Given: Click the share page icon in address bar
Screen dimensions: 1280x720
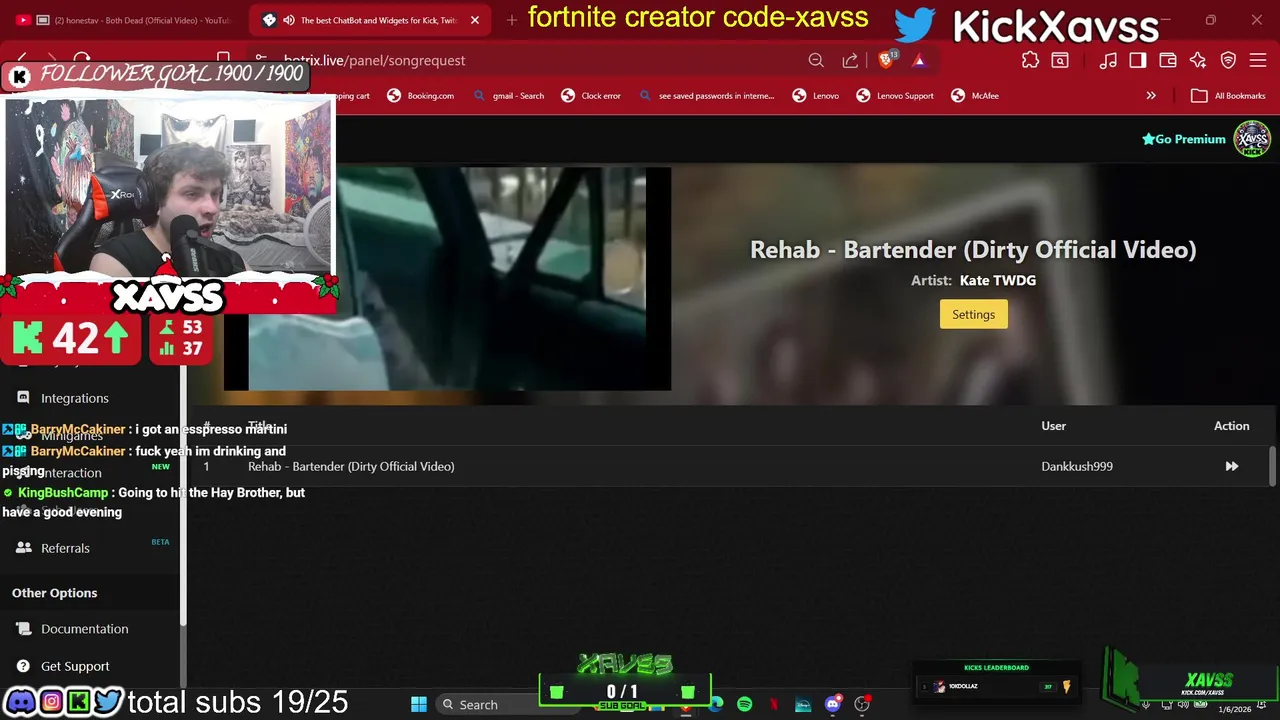Looking at the screenshot, I should (x=850, y=60).
